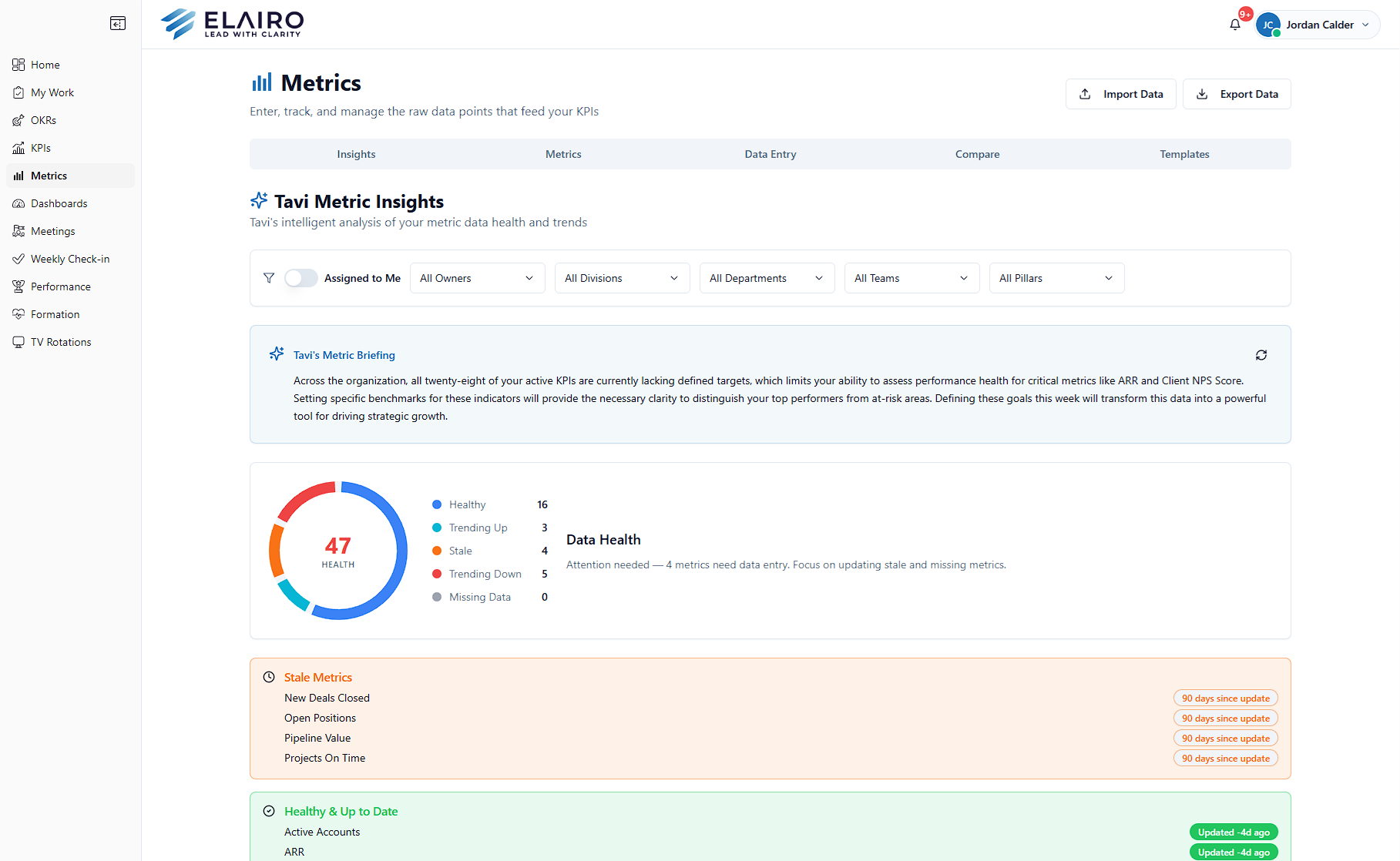Click Healthy & Up to Date heading
1400x861 pixels.
(x=341, y=811)
